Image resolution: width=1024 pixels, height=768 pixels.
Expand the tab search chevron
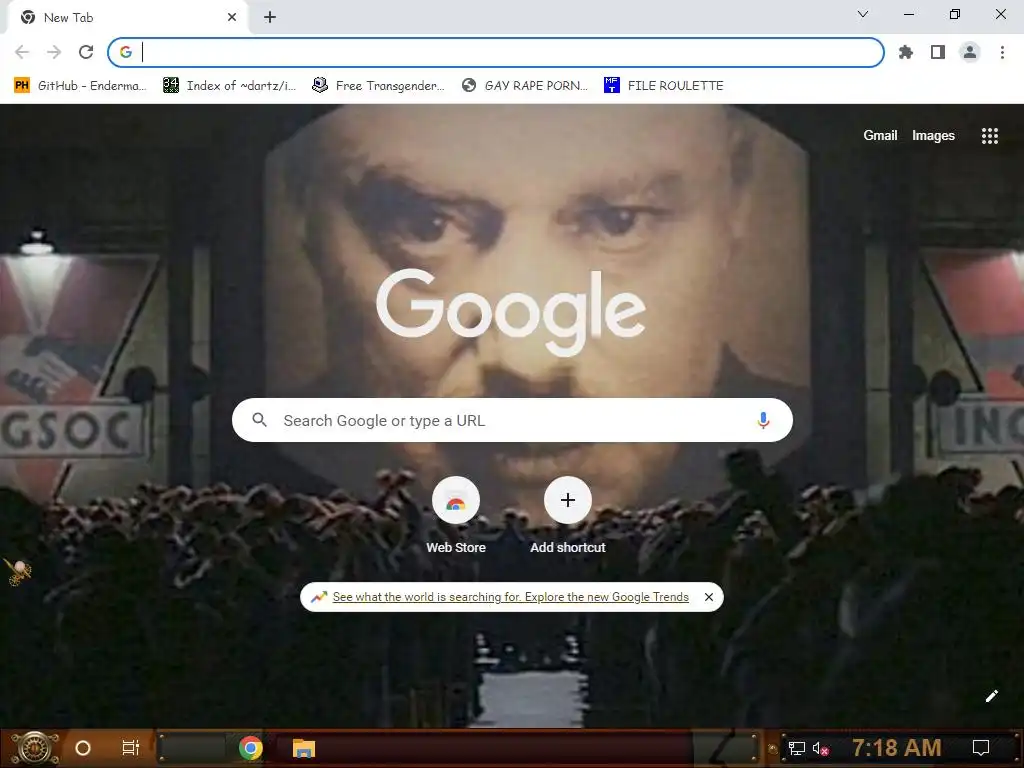click(x=863, y=14)
